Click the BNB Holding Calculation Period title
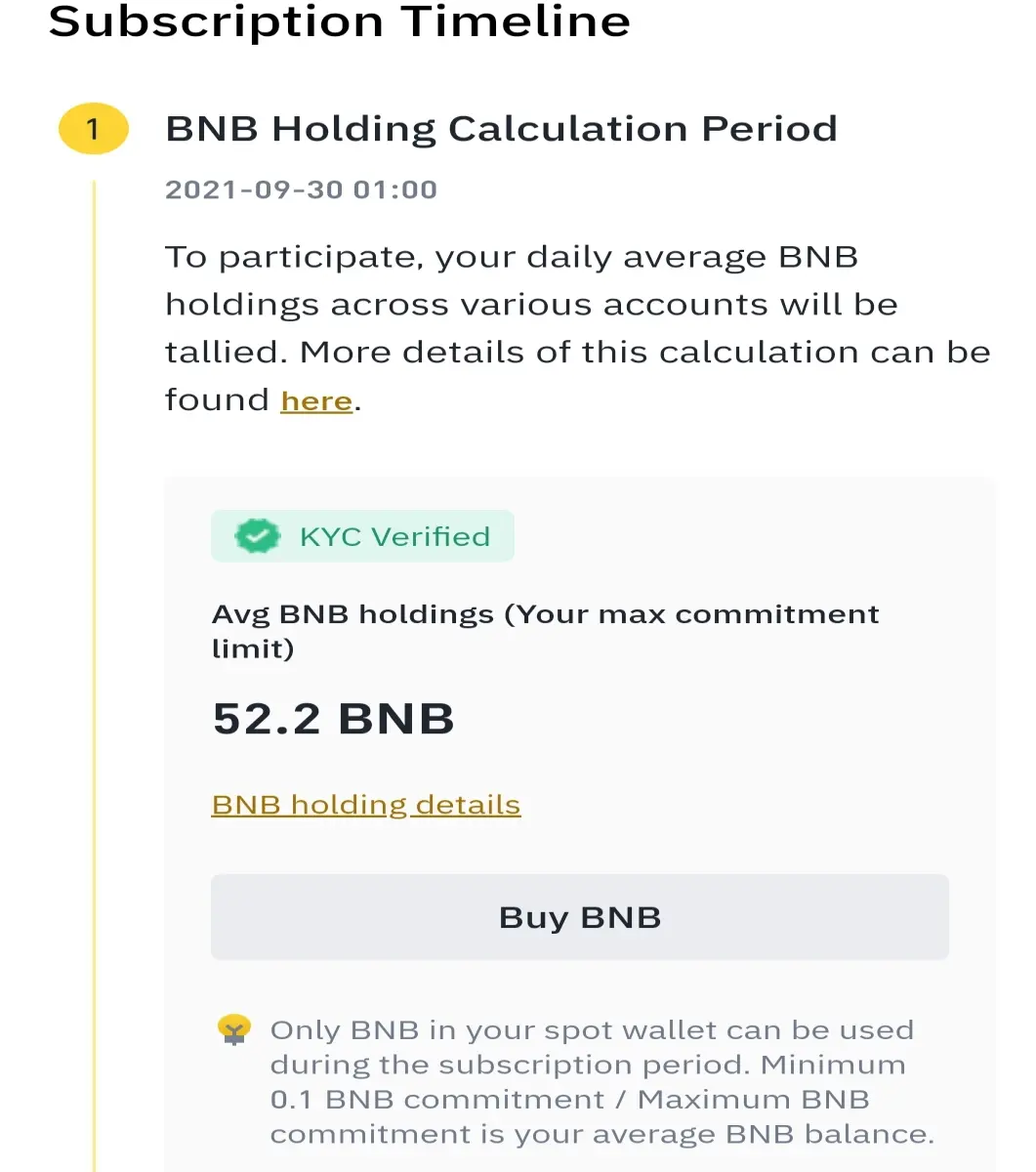 [x=502, y=129]
